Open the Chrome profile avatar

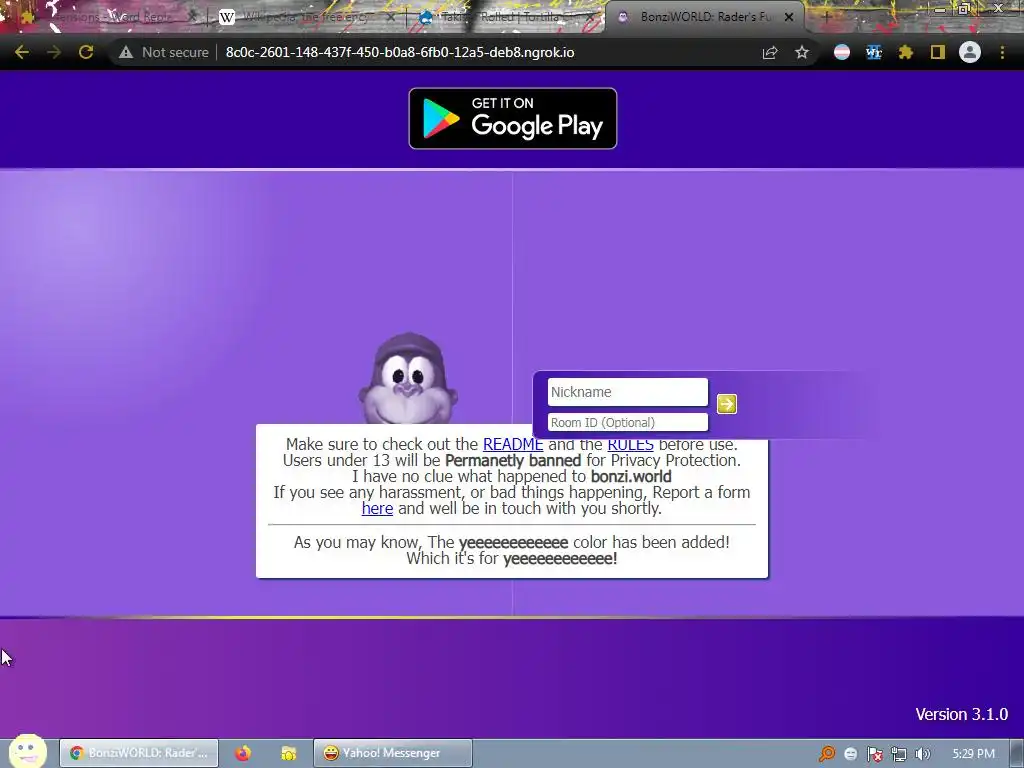pyautogui.click(x=970, y=52)
